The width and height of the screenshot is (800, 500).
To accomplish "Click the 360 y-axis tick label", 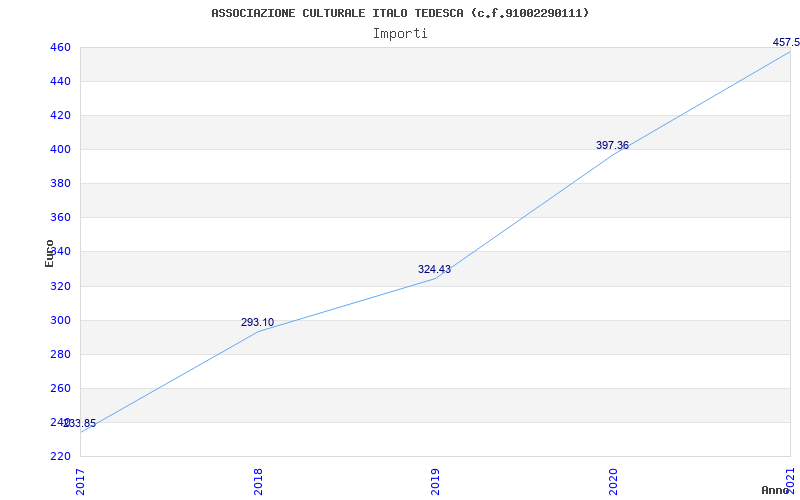I will (60, 218).
